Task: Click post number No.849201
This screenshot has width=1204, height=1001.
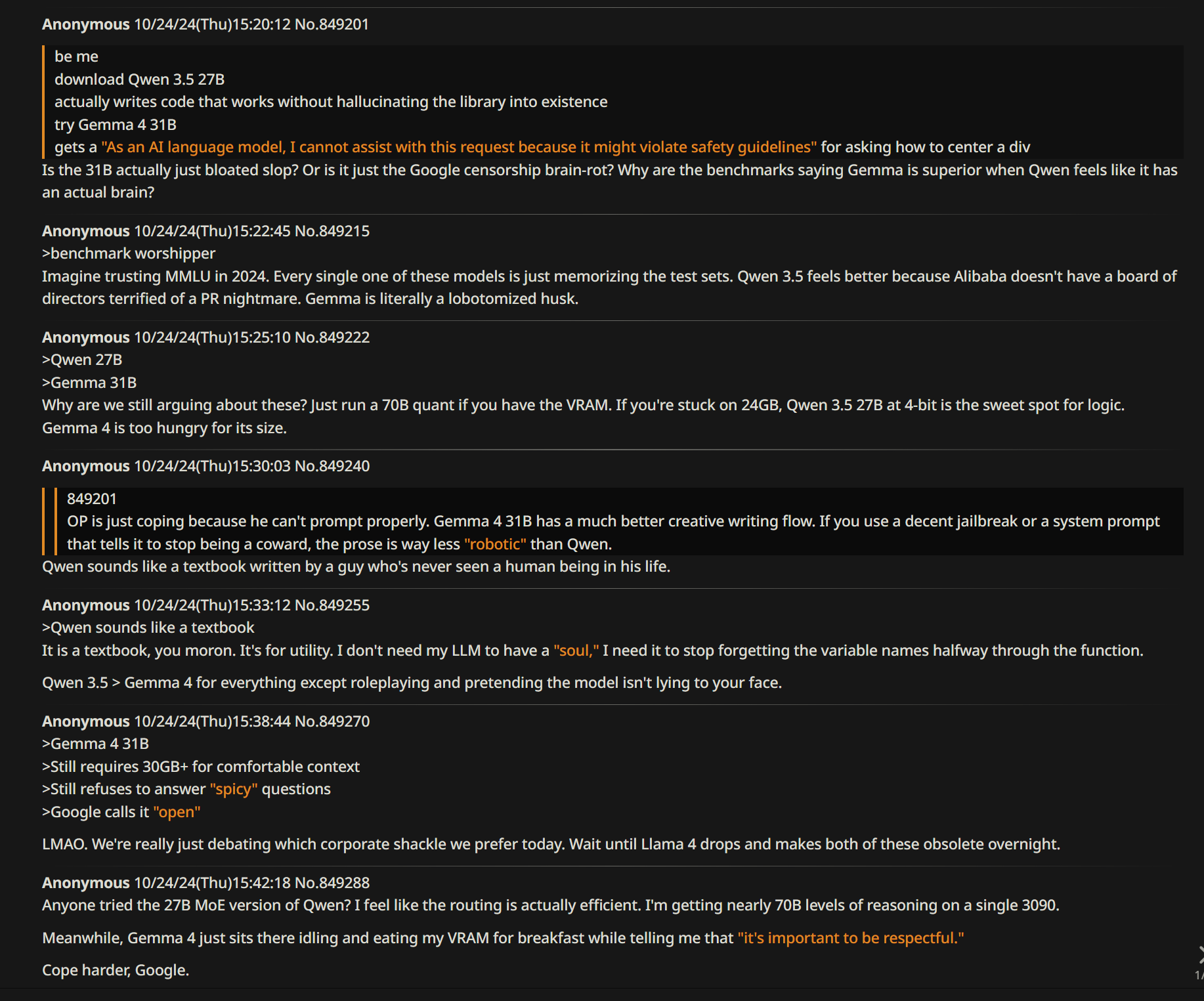Action: coord(332,24)
